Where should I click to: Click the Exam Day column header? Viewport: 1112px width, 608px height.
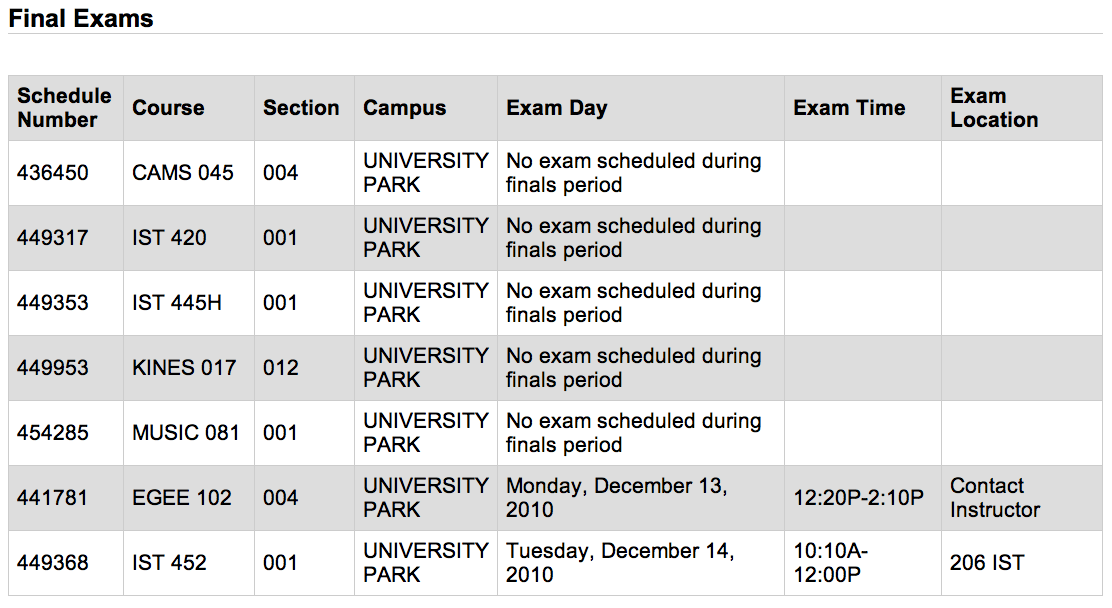(557, 108)
